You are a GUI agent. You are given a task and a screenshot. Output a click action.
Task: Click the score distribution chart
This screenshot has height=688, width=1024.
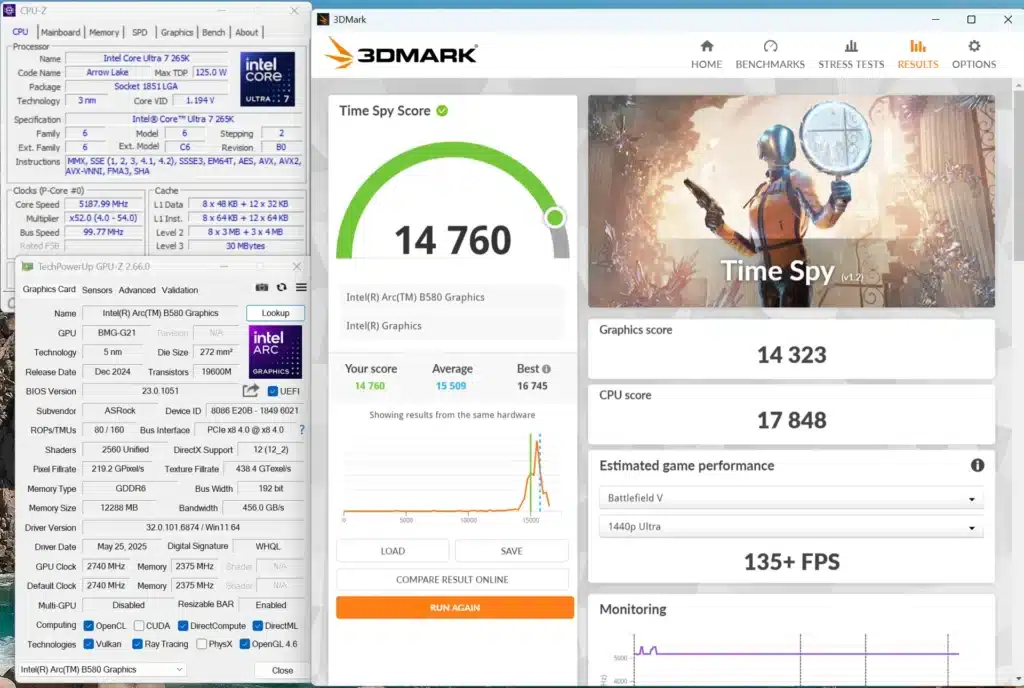(x=452, y=476)
